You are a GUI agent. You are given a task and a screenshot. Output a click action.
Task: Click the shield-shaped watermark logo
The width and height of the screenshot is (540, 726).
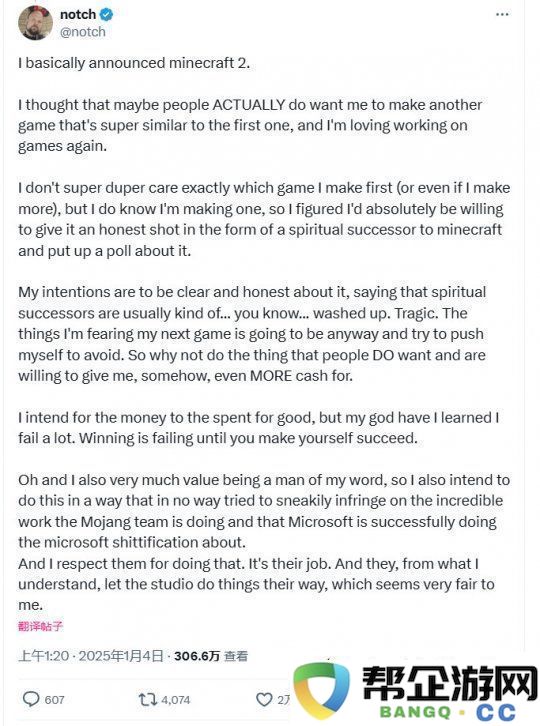[x=322, y=690]
